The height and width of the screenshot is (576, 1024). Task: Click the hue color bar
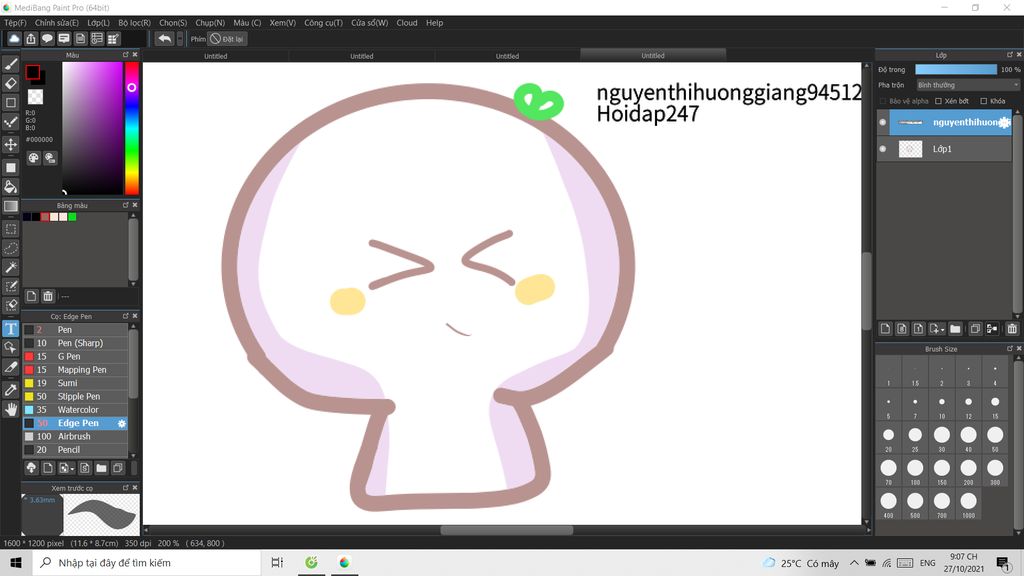(x=132, y=128)
